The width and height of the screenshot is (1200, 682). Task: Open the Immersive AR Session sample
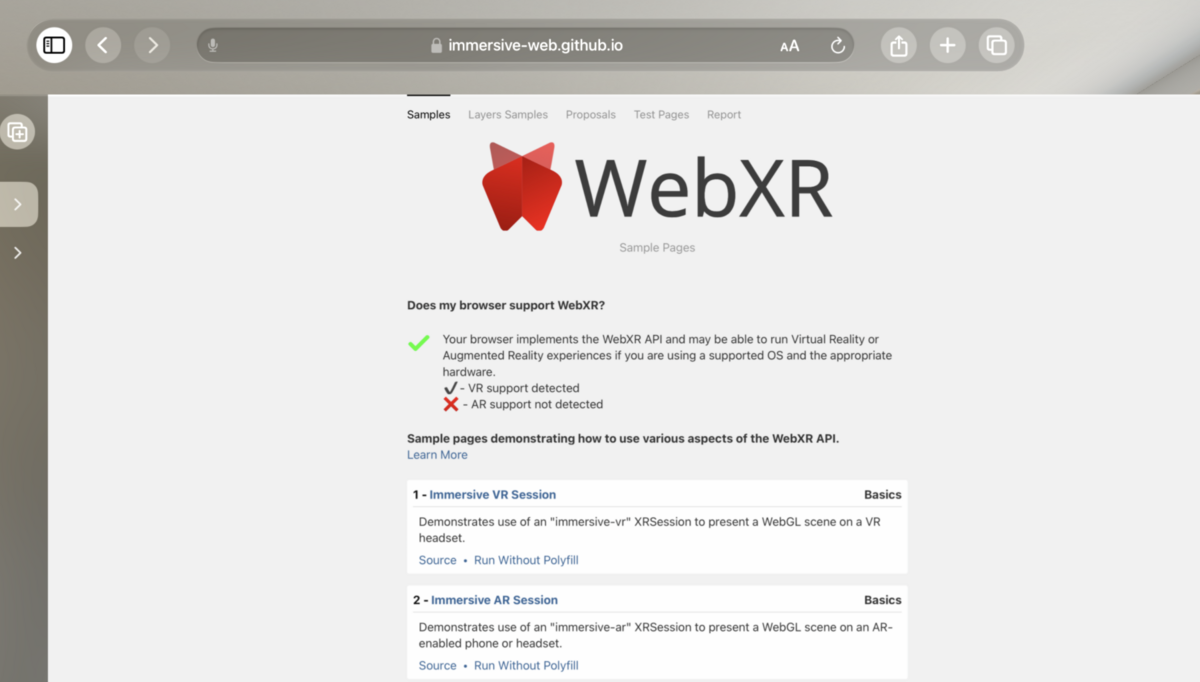coord(494,600)
